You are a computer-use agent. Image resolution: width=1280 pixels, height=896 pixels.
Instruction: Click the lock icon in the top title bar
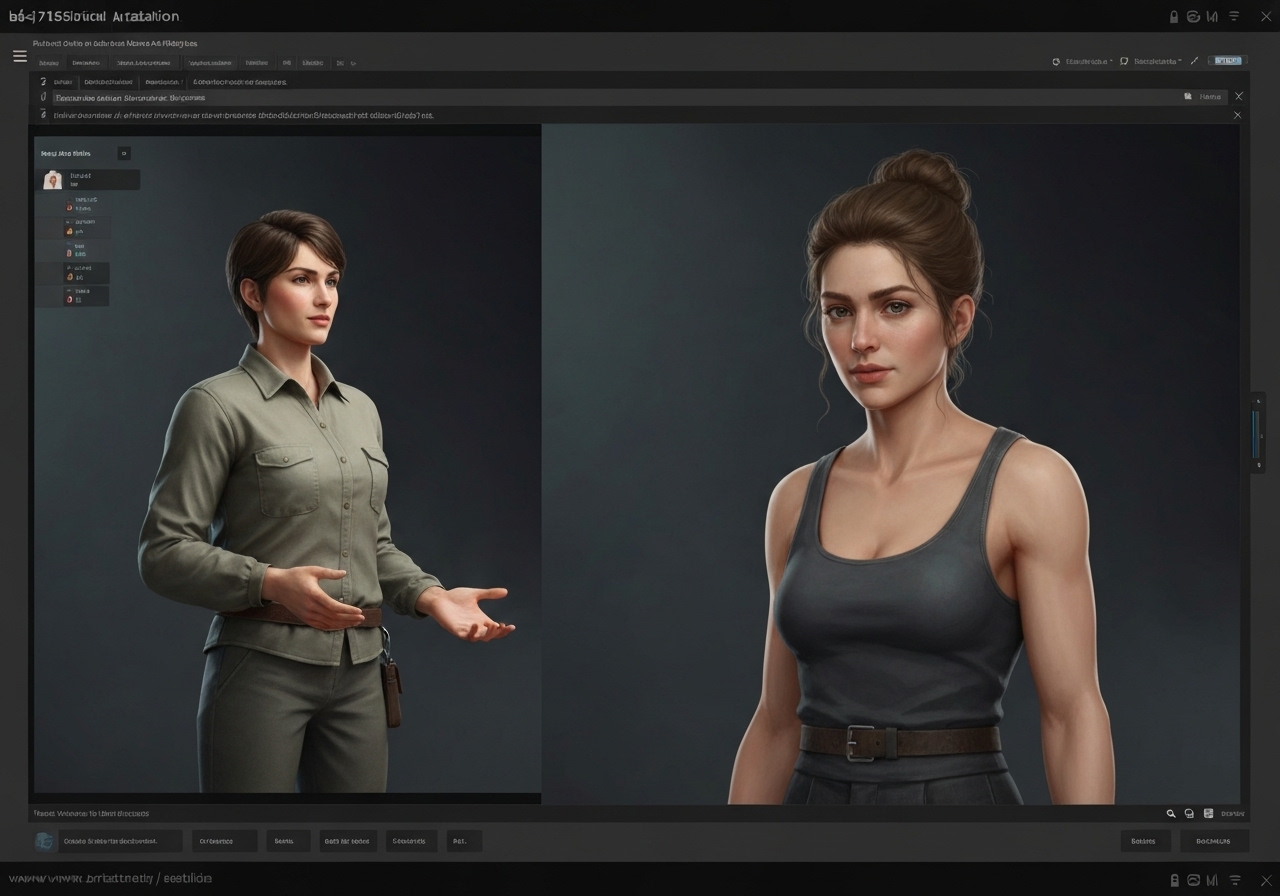click(1174, 17)
